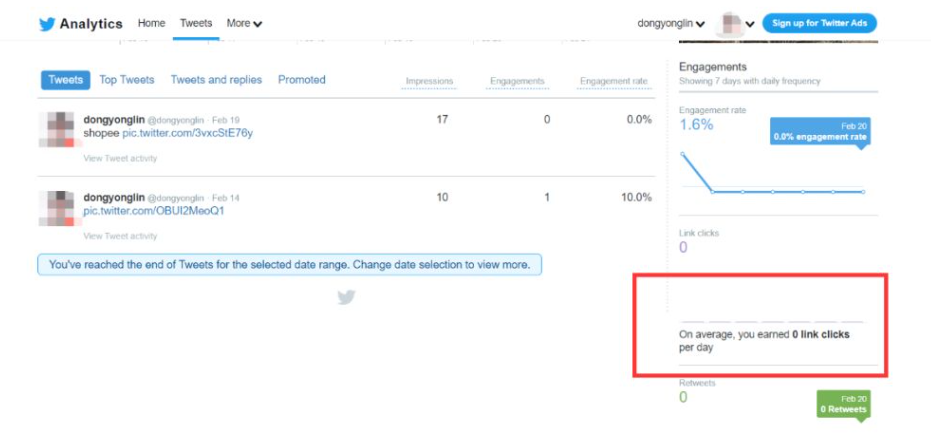The height and width of the screenshot is (444, 931).
Task: Click the Feb 20 0 Retweets tooltip
Action: tap(843, 404)
